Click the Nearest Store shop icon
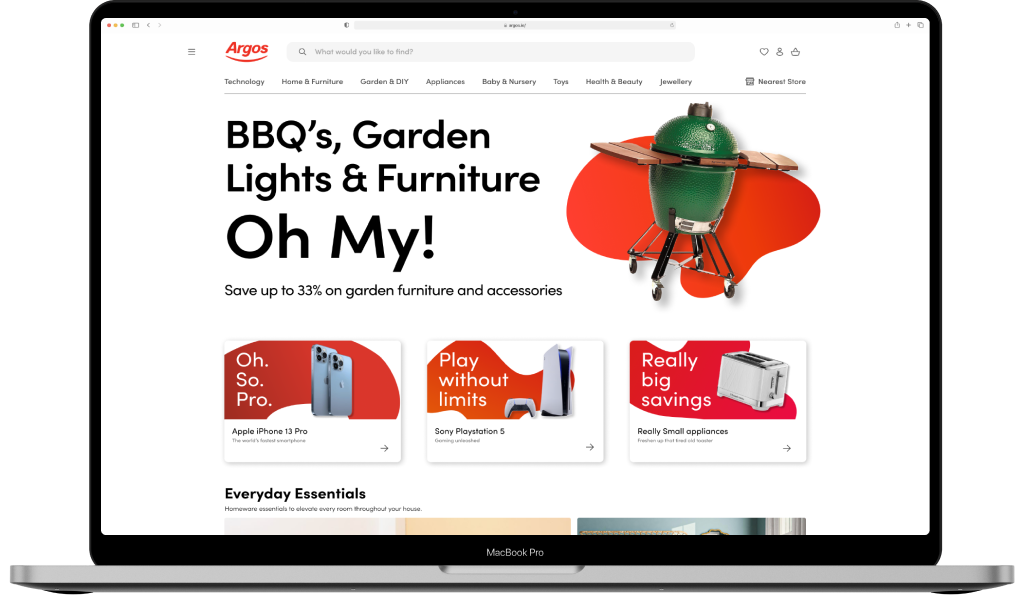The image size is (1024, 598). 750,82
